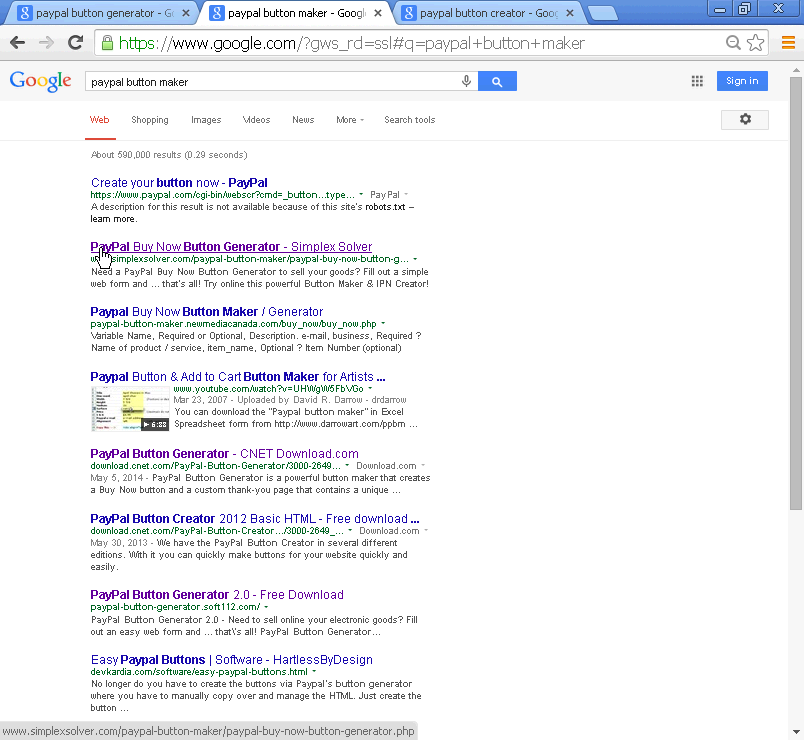Minimize the browser window

(x=720, y=9)
